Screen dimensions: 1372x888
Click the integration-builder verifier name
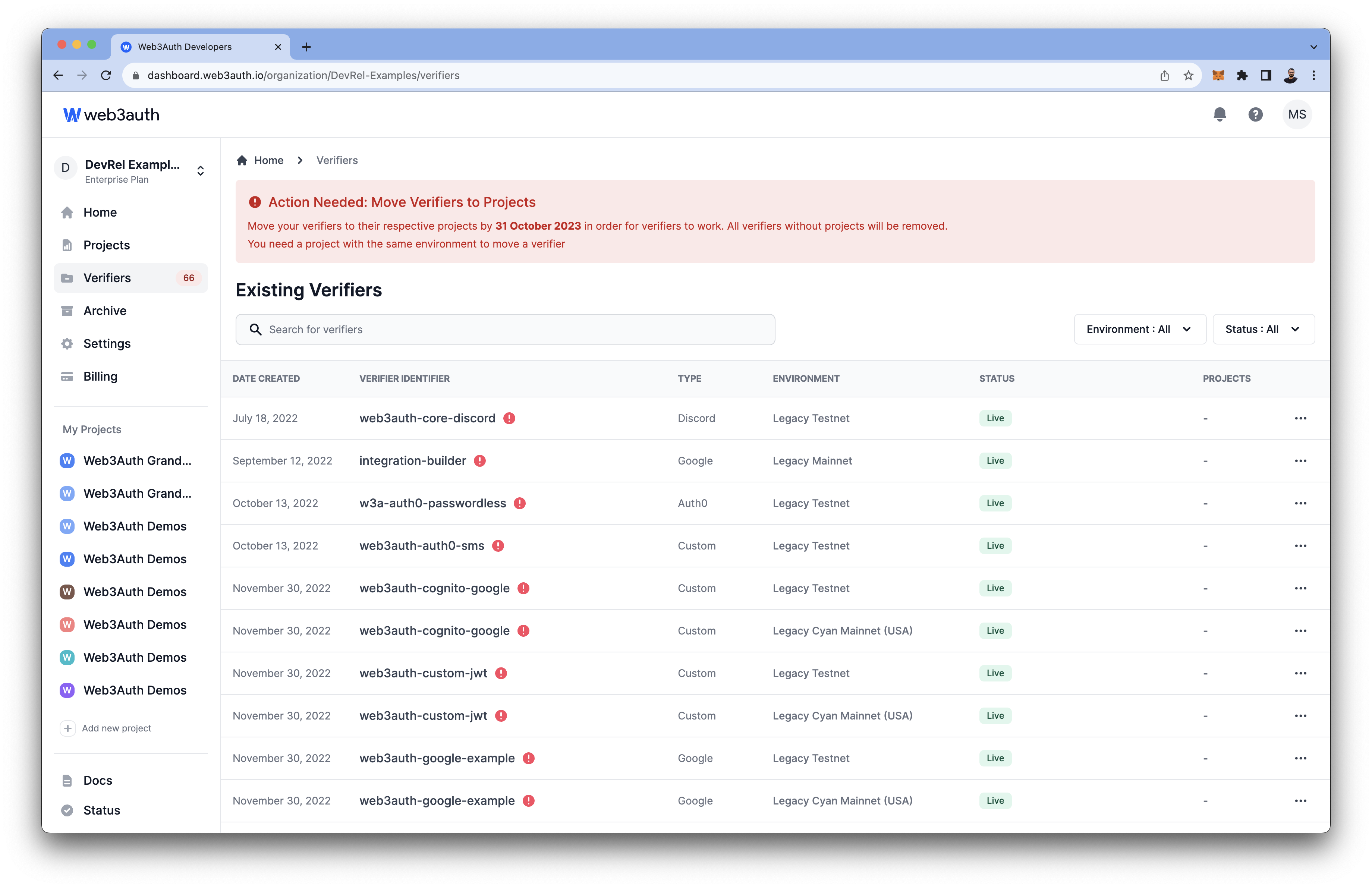412,461
